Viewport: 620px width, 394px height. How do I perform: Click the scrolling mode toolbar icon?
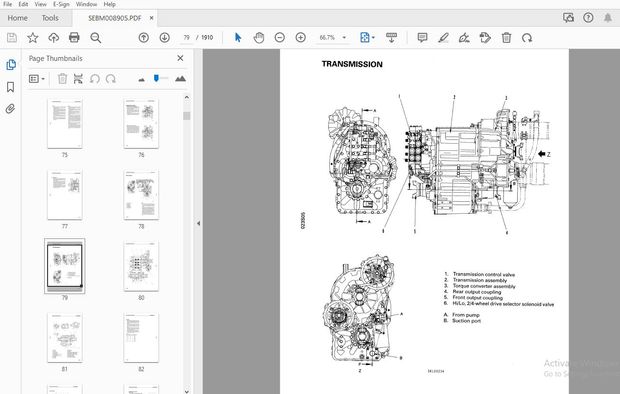click(391, 38)
